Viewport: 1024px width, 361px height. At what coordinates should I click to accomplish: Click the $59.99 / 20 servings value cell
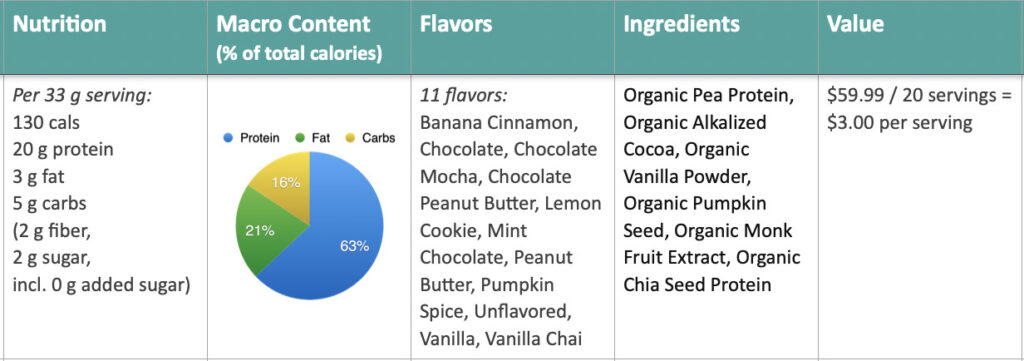click(x=920, y=109)
